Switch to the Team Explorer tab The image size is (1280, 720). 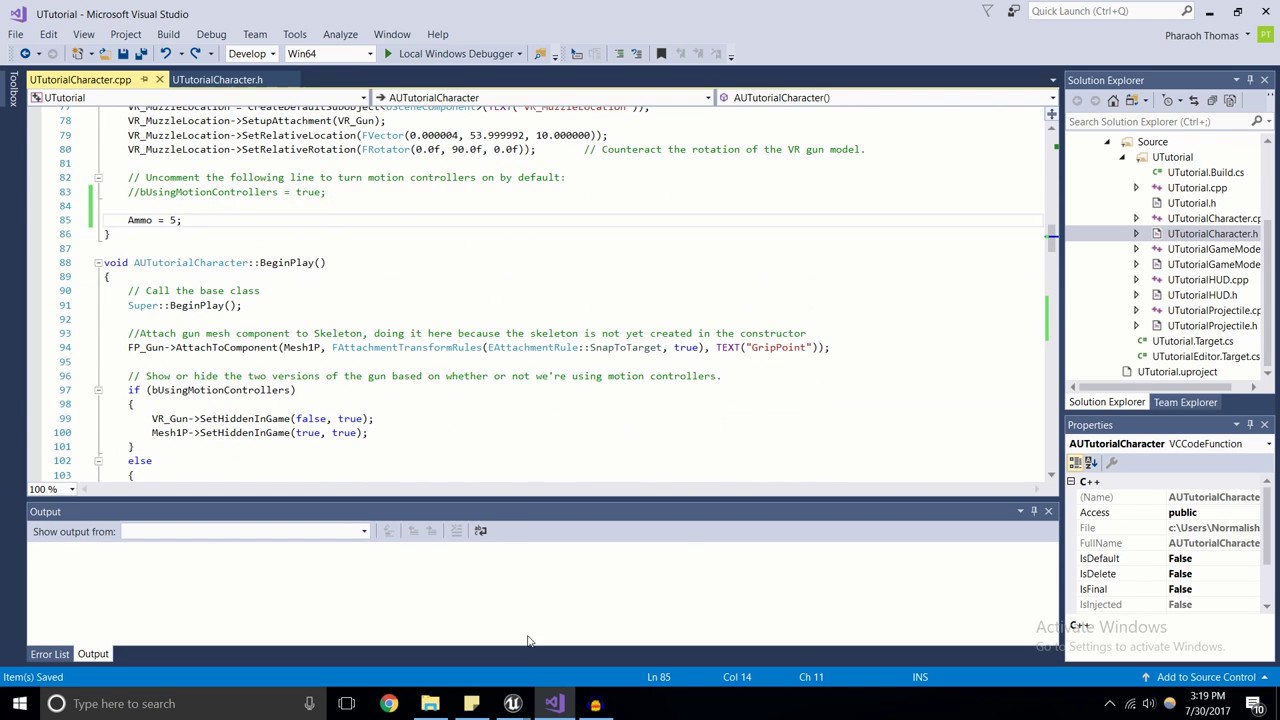click(x=1185, y=402)
